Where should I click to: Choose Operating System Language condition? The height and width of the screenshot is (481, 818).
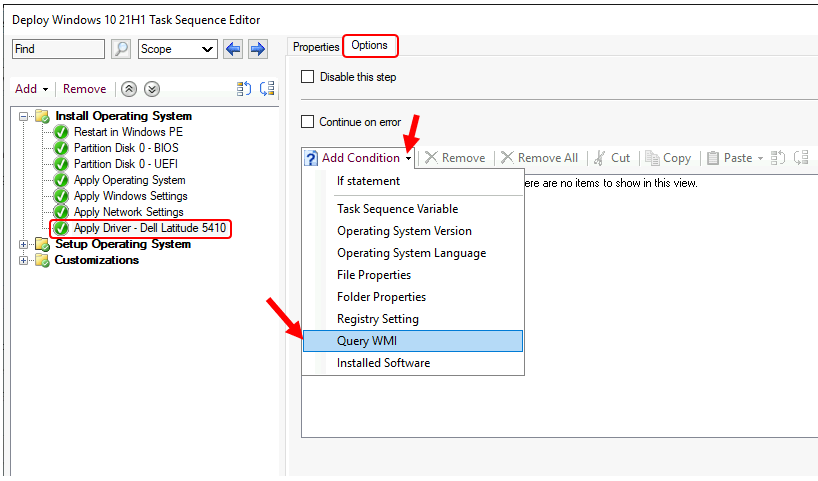pos(413,253)
